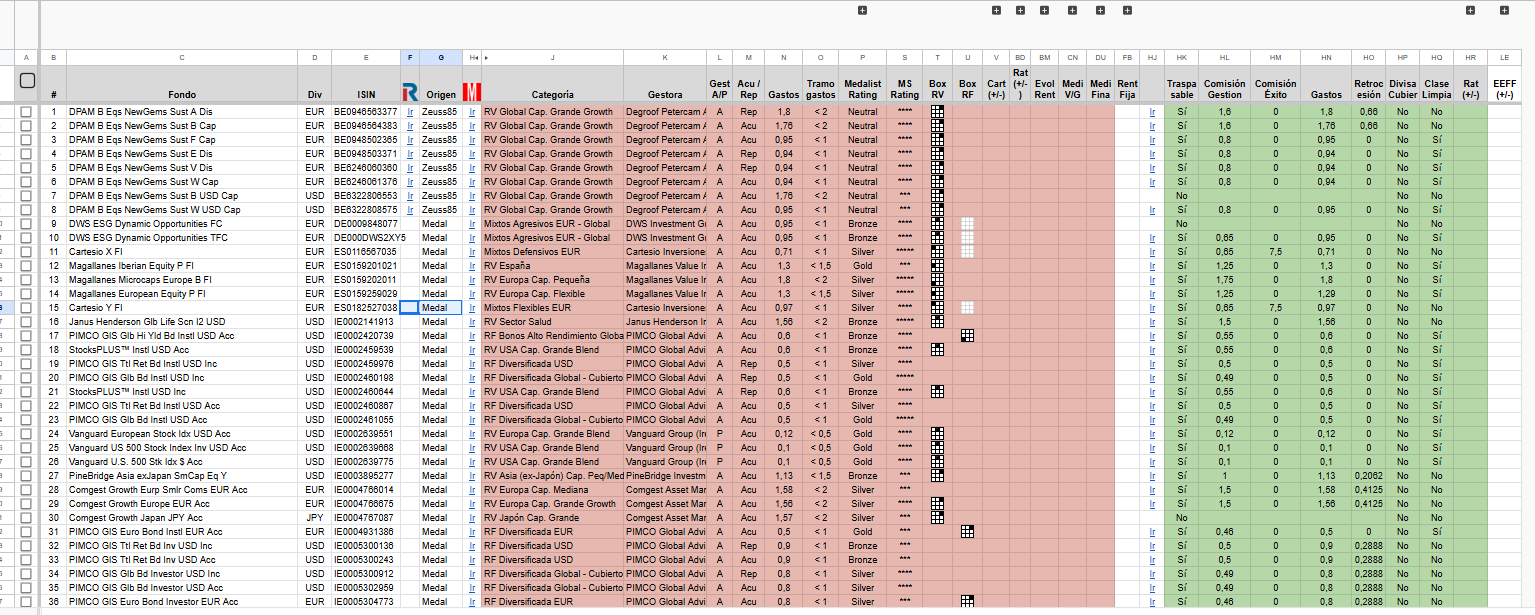Click the red M Morningstar icon in column H header
Screen dimensions: 1535x615
[x=472, y=92]
